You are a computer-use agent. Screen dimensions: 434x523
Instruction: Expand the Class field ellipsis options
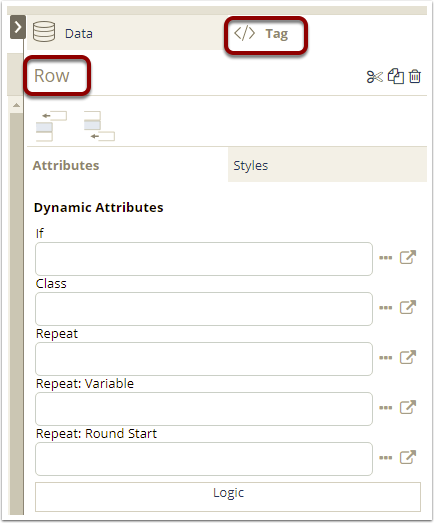pos(386,308)
